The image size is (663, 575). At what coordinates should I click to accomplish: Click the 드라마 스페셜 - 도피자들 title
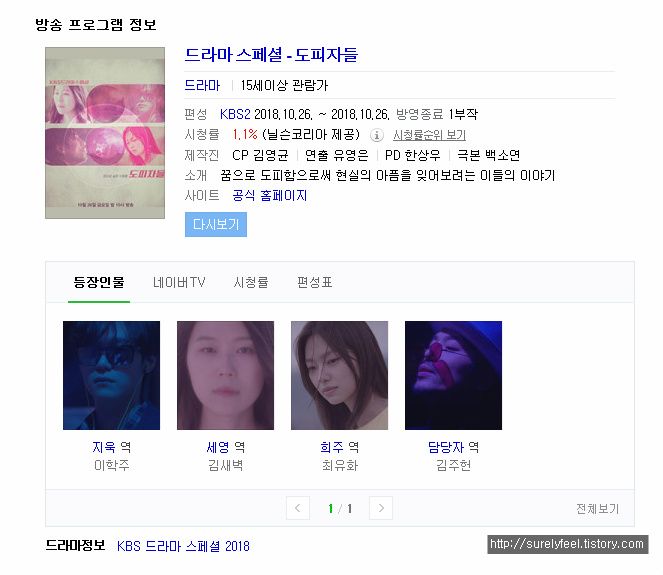click(x=271, y=55)
